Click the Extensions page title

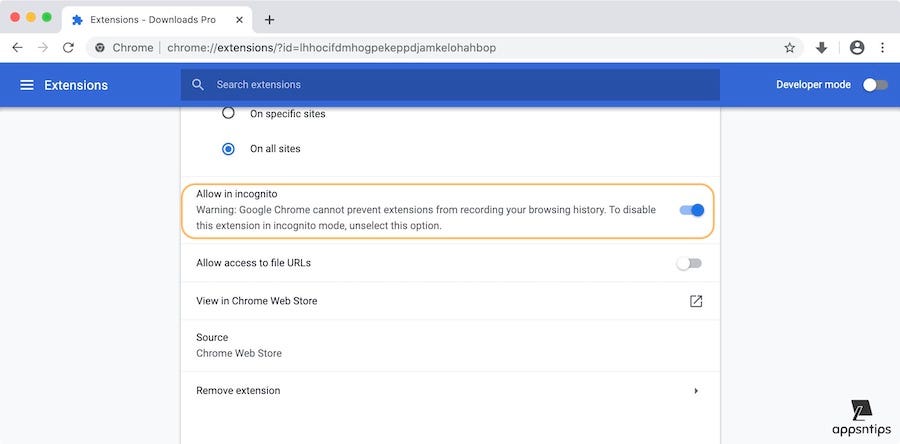point(76,85)
